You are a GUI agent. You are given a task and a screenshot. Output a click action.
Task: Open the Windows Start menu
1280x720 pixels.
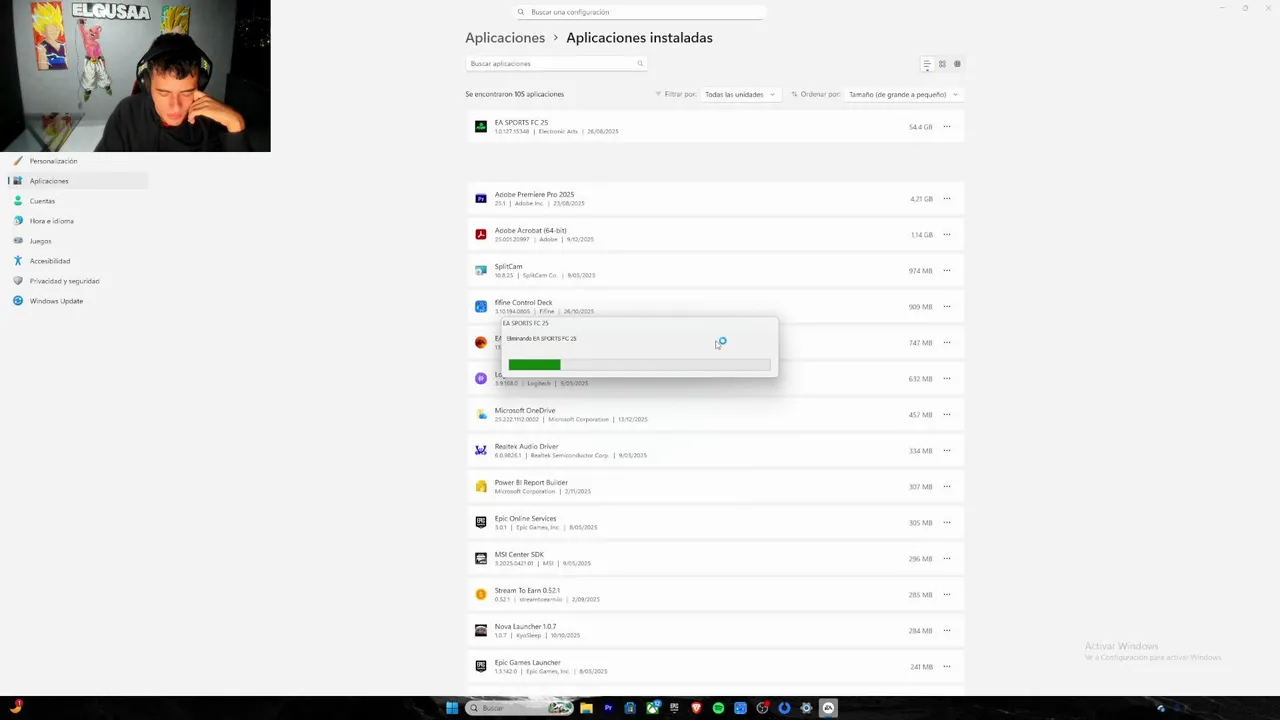[x=452, y=708]
